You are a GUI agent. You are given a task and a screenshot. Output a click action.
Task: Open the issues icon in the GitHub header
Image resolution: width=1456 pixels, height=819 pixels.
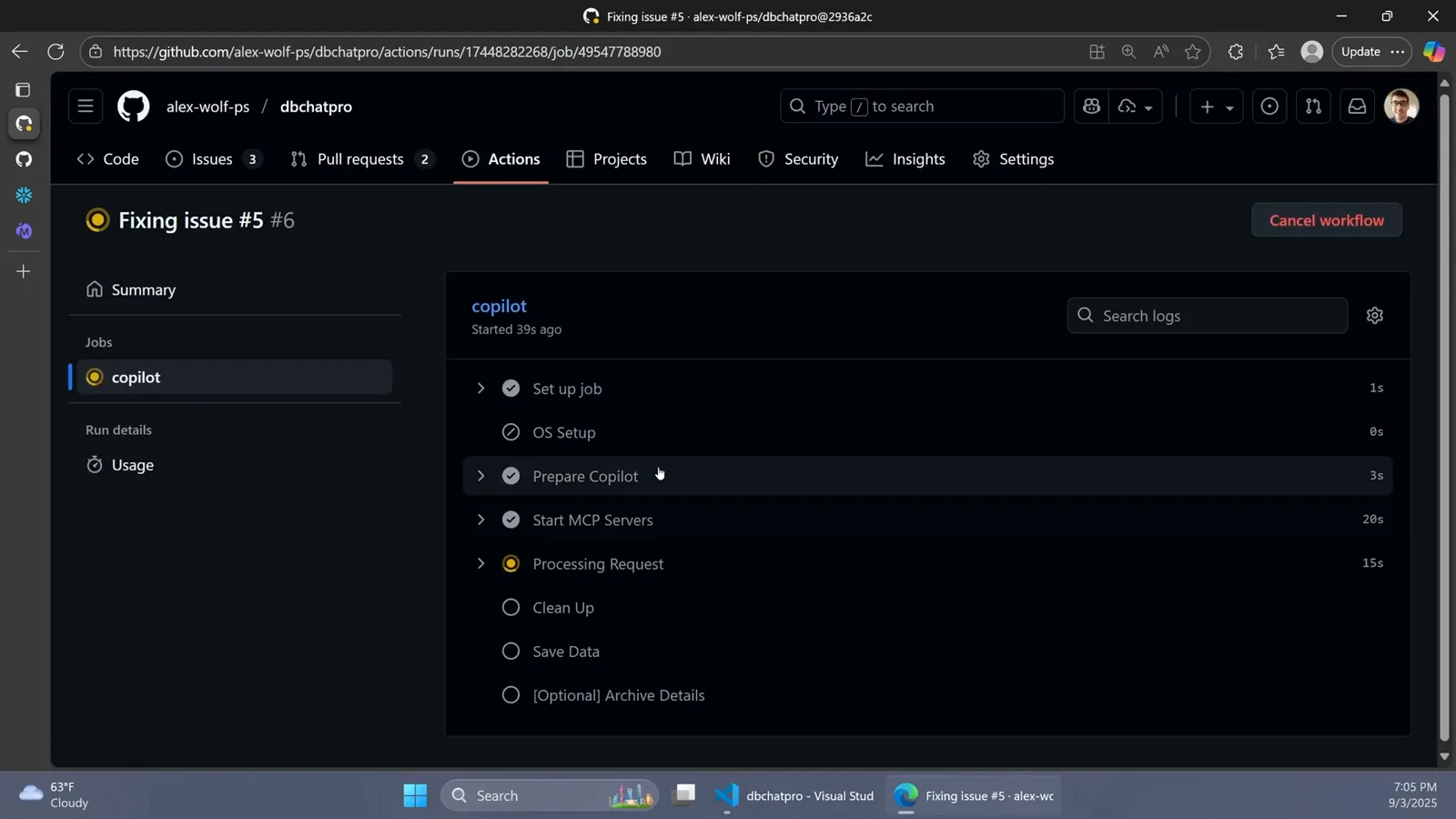[1269, 106]
